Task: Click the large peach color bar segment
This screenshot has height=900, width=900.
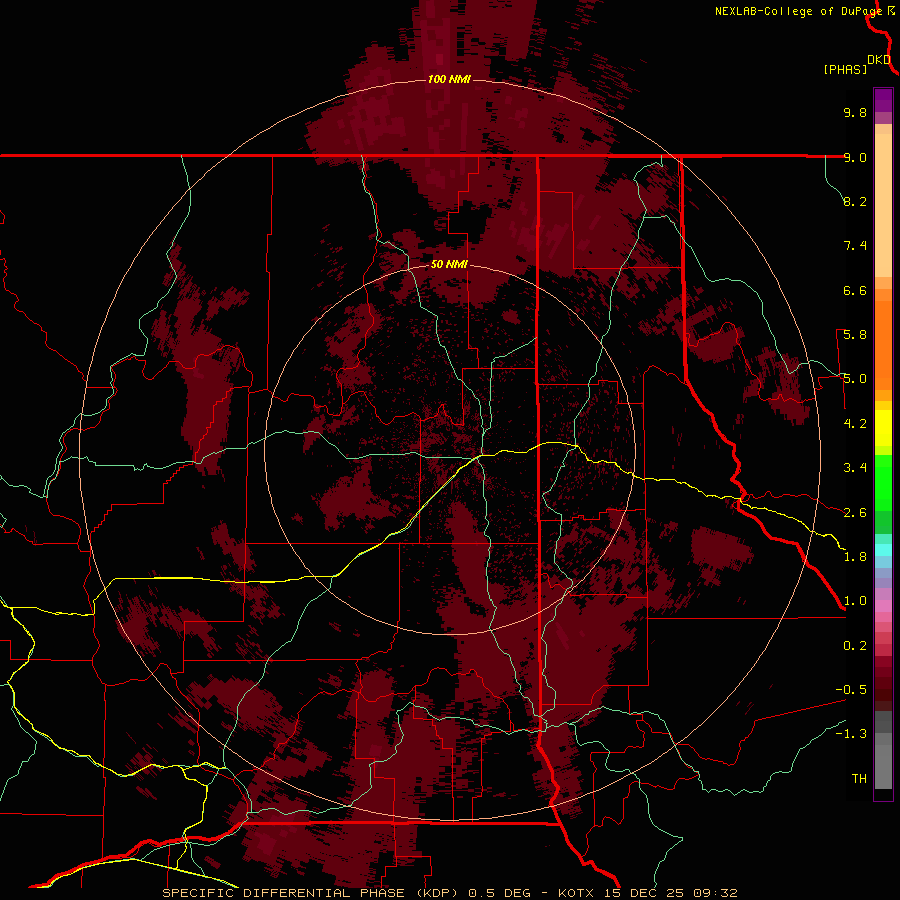Action: 883,205
